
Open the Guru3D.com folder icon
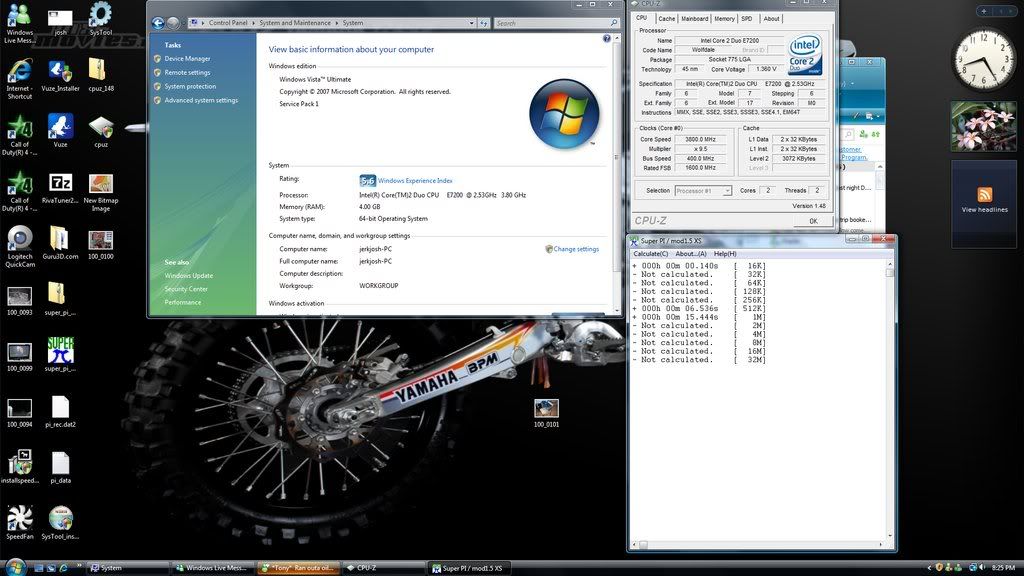(60, 243)
